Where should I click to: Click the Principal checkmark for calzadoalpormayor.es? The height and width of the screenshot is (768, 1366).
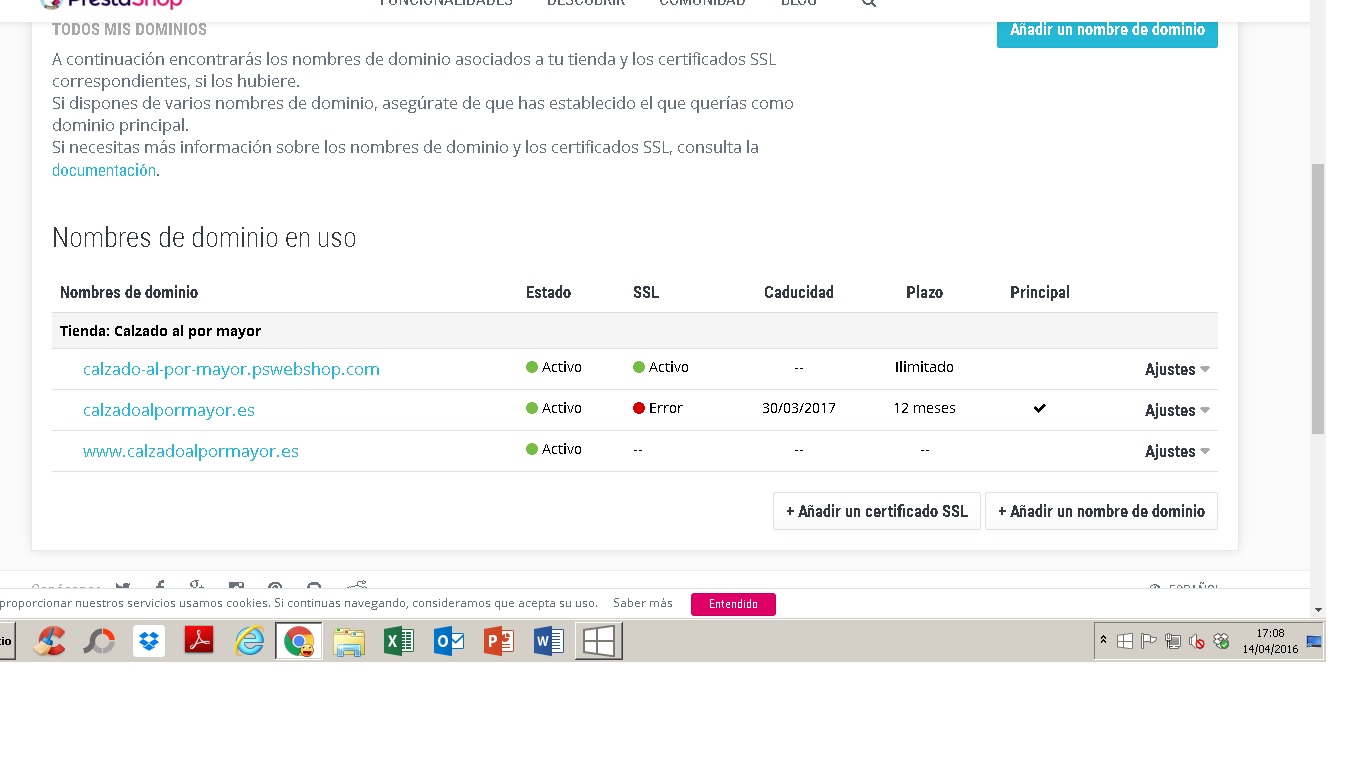[1040, 408]
